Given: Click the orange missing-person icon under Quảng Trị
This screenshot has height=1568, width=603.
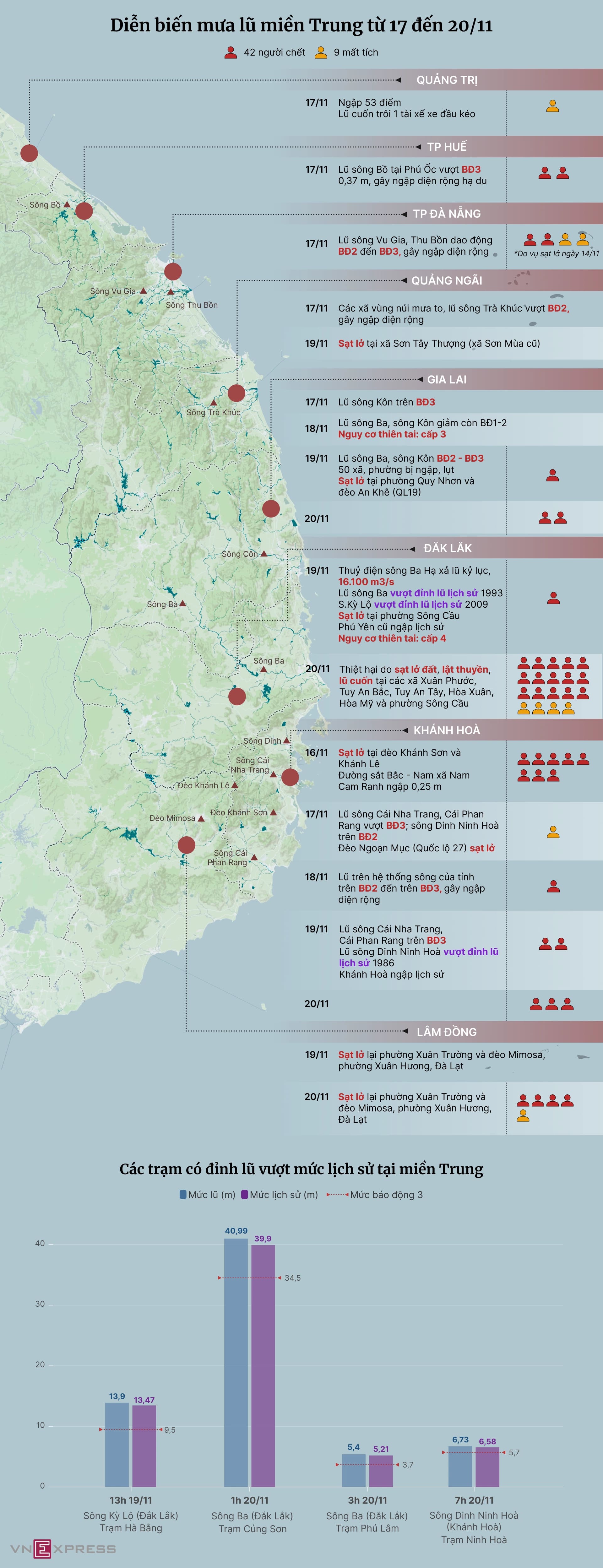Looking at the screenshot, I should pyautogui.click(x=552, y=106).
